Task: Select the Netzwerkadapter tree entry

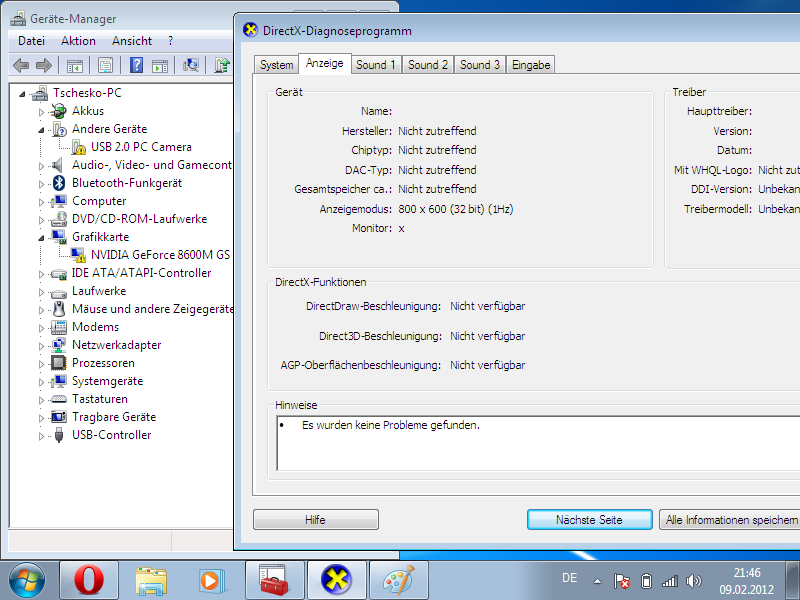Action: [117, 345]
